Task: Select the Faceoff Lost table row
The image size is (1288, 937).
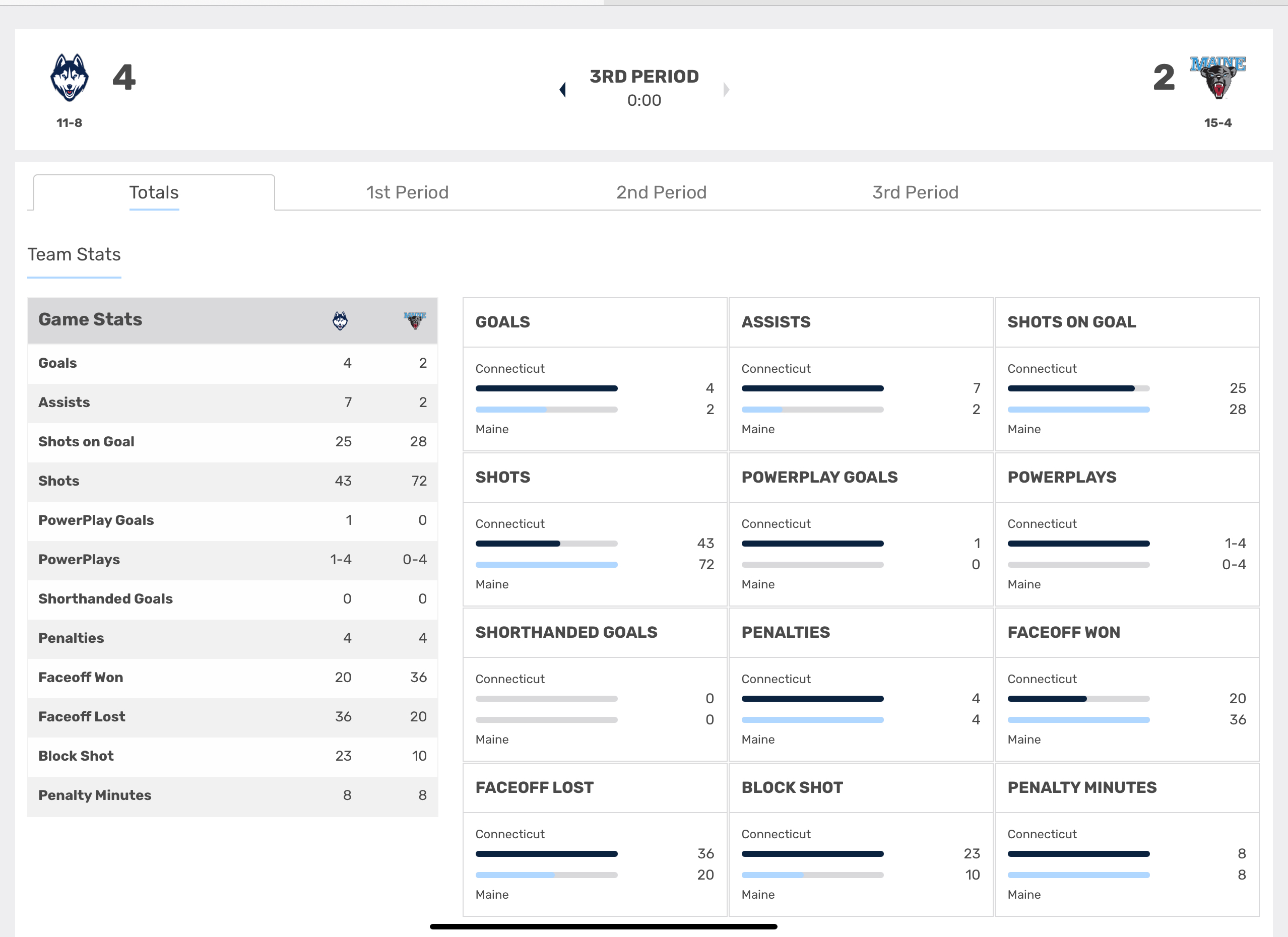Action: [x=233, y=717]
